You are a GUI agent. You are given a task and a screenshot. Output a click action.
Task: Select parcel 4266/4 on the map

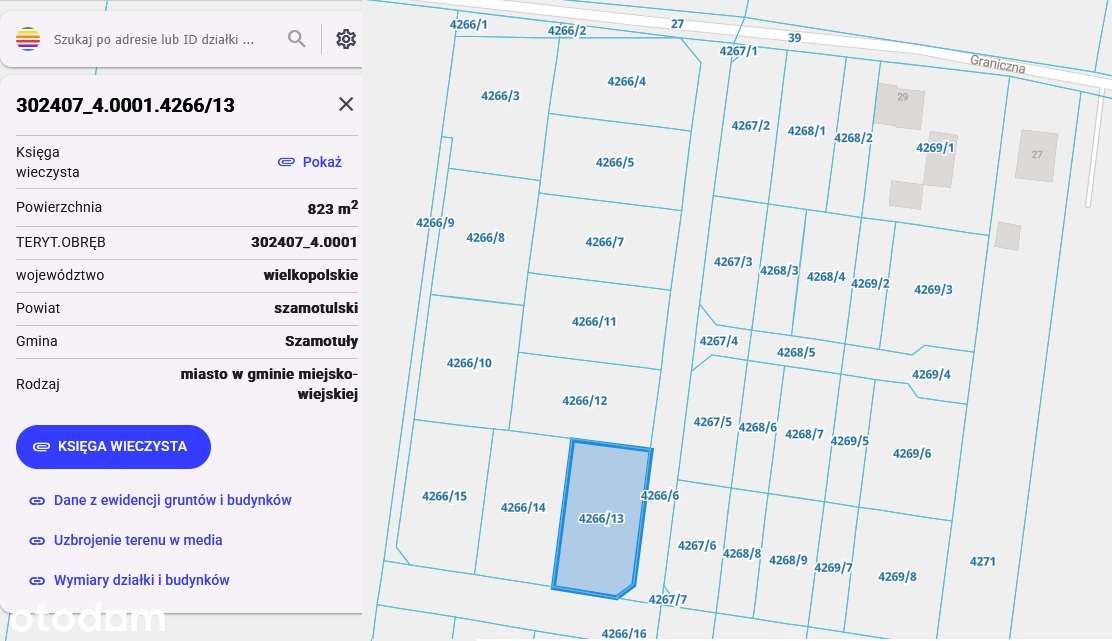626,82
